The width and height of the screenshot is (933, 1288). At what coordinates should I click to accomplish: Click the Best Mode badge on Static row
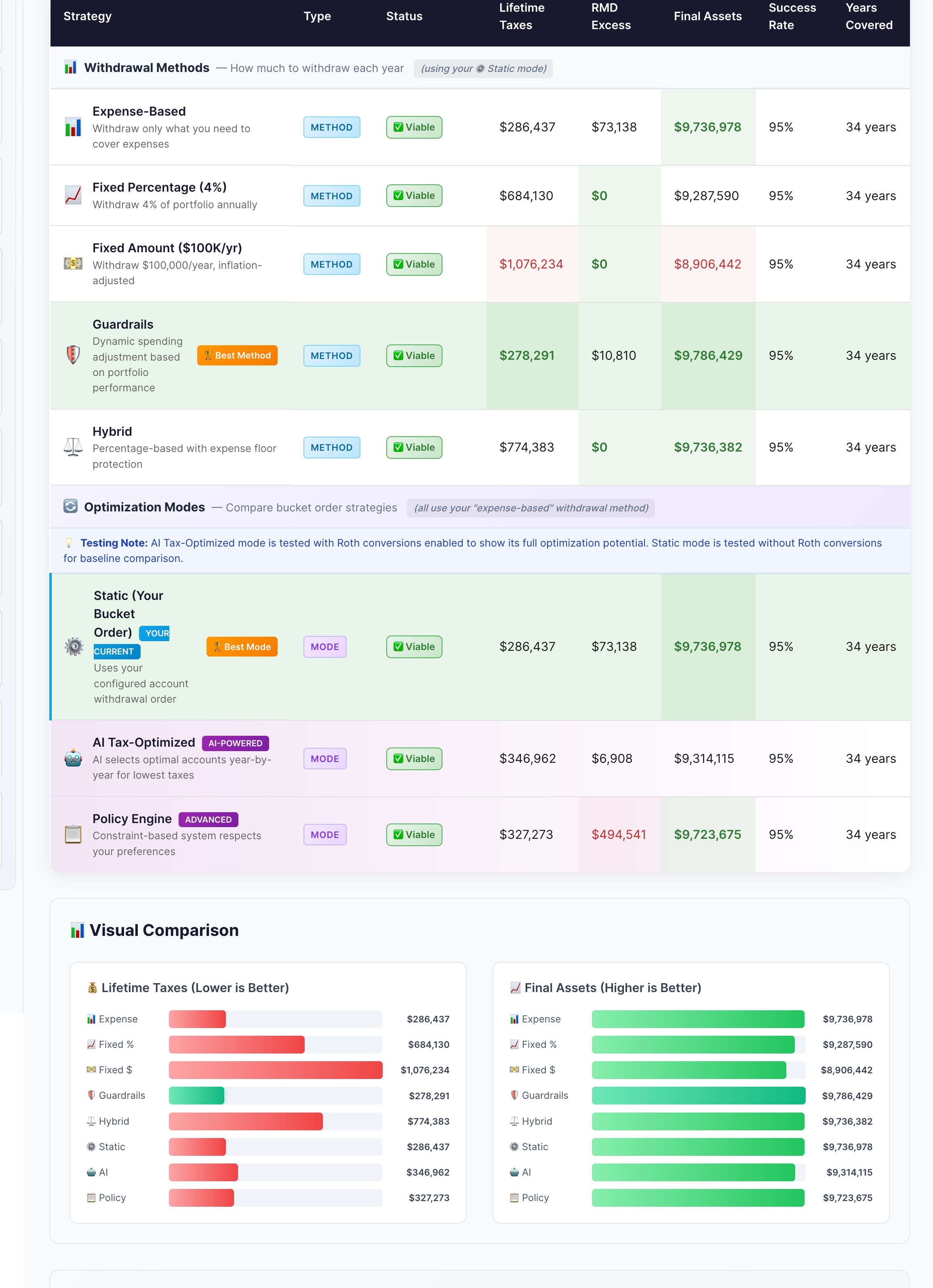[x=242, y=646]
